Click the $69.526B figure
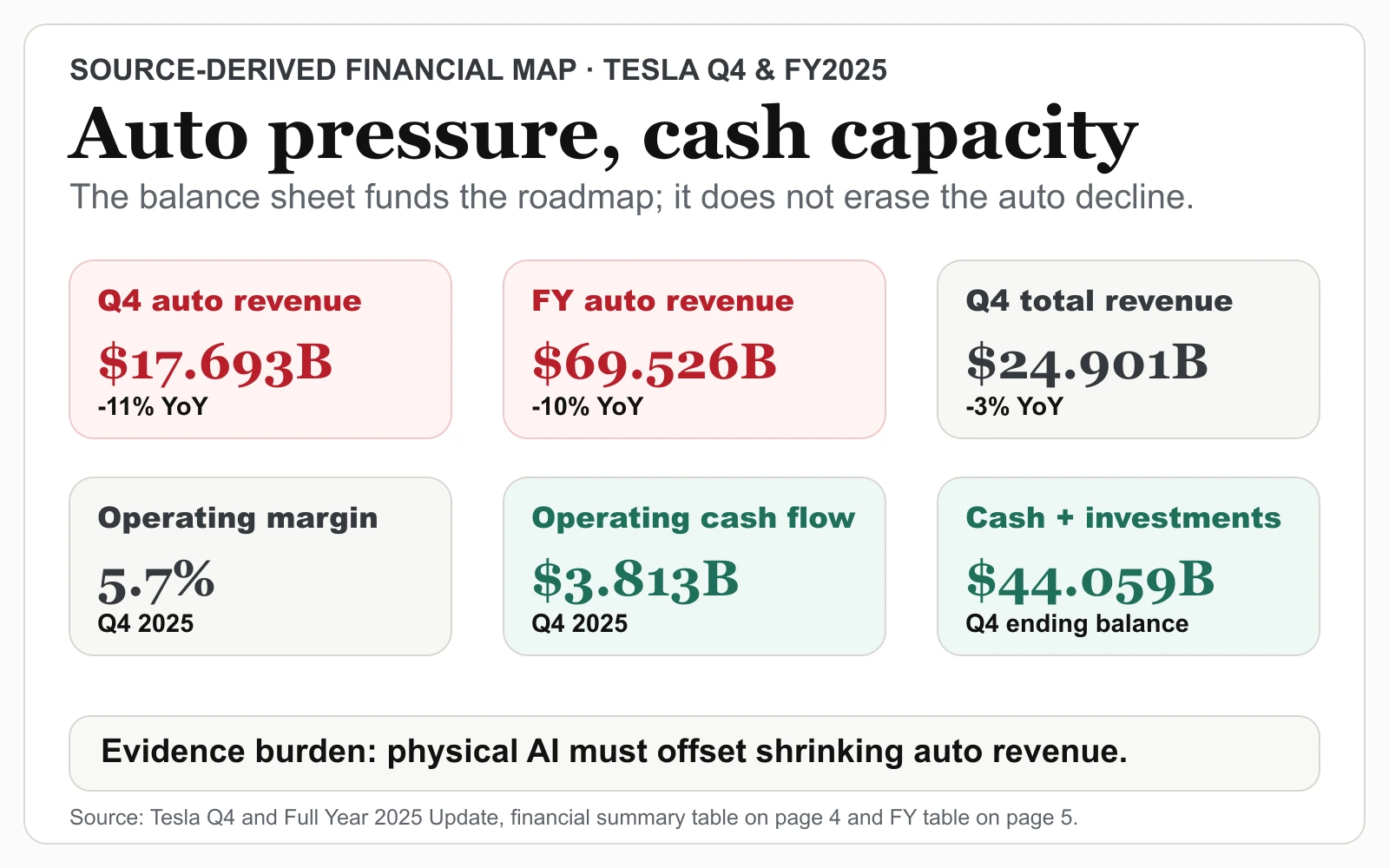 click(655, 363)
